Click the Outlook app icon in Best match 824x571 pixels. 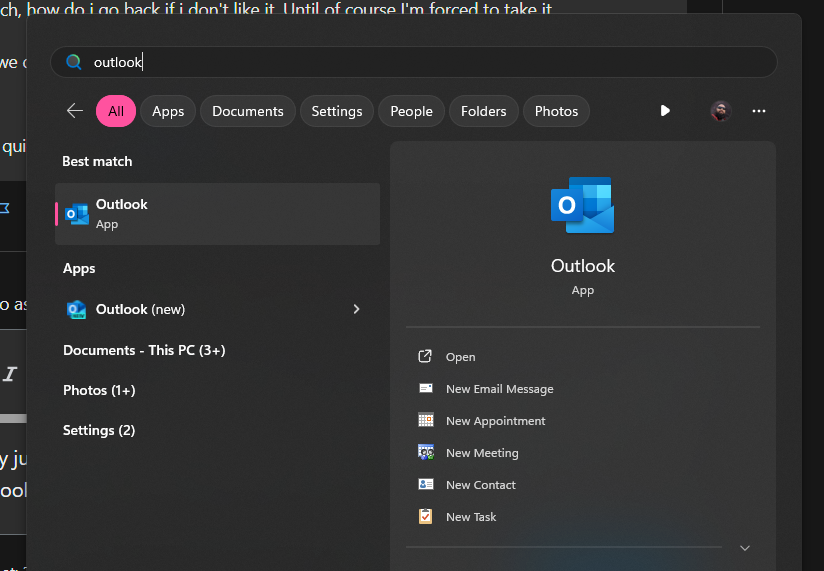(x=77, y=214)
